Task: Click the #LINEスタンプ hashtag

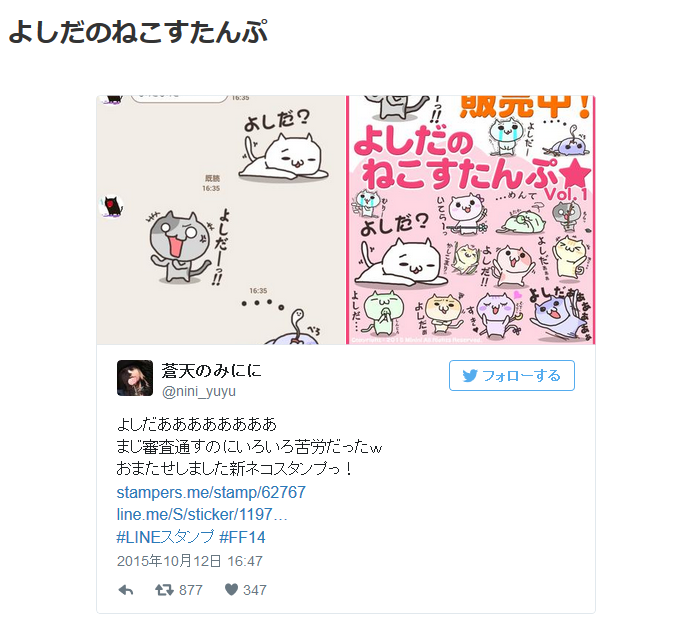Action: click(x=165, y=537)
